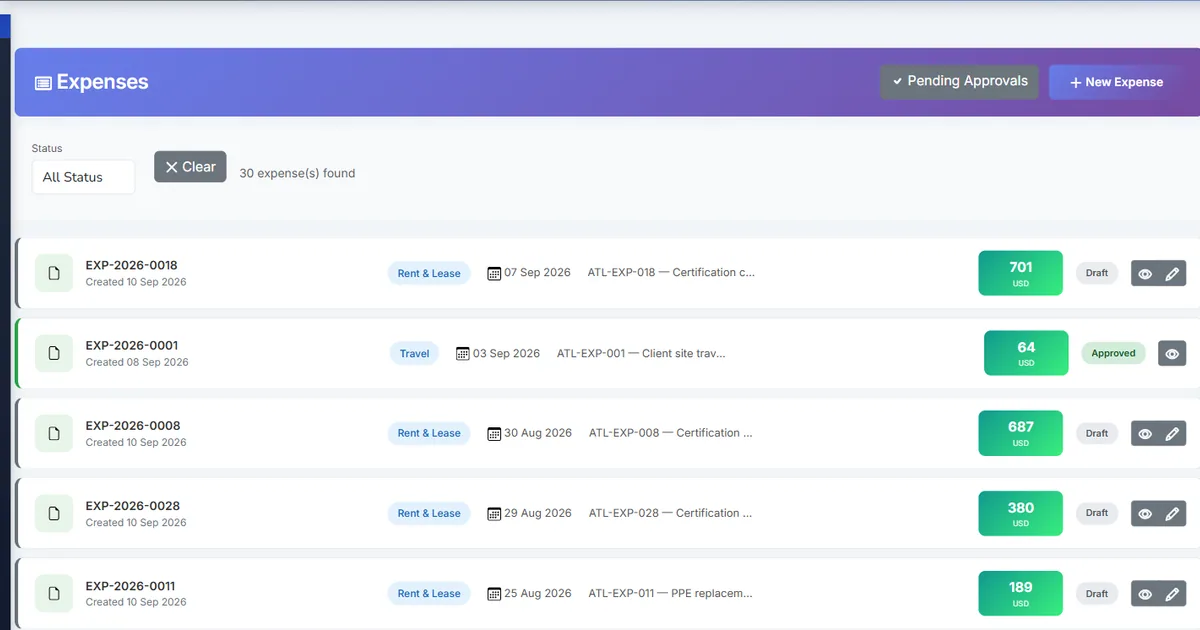Edit expense EXP-2026-0008 with pencil icon

(x=1173, y=433)
